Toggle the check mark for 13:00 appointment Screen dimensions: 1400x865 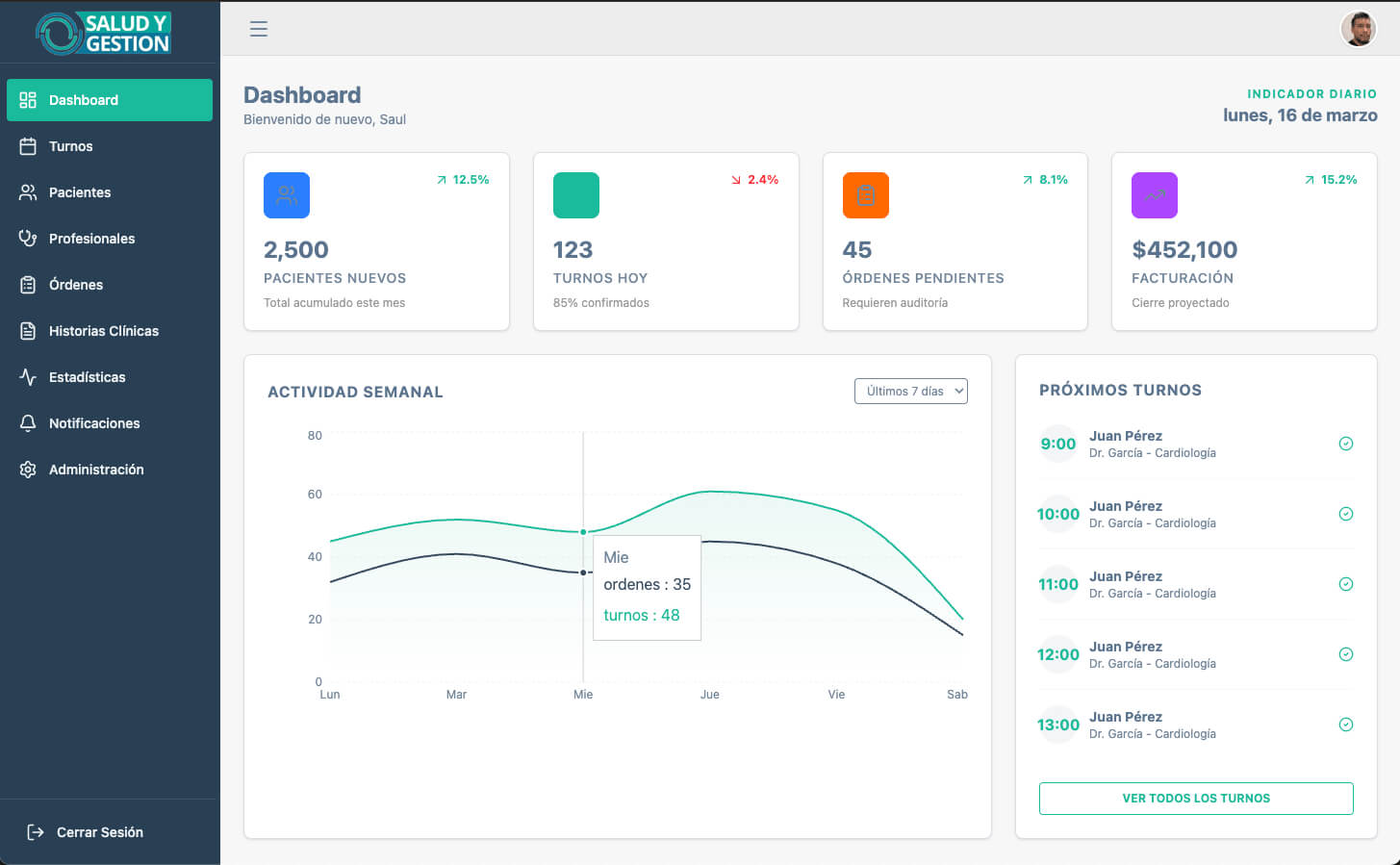click(1346, 725)
